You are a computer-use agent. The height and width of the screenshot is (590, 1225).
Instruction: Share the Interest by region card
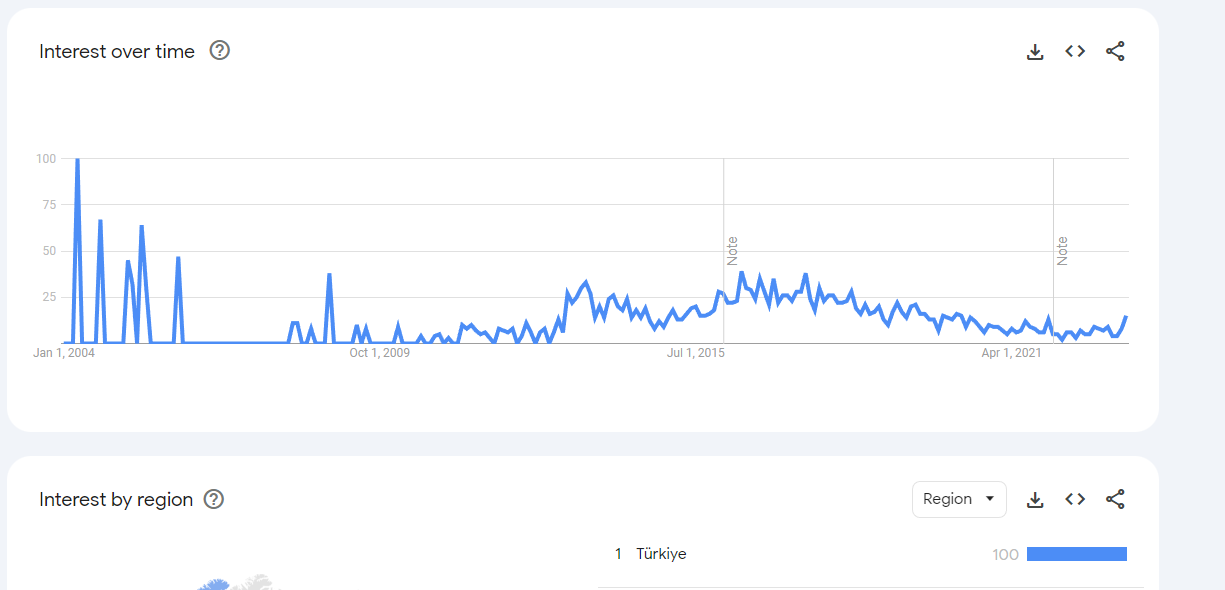pos(1115,499)
